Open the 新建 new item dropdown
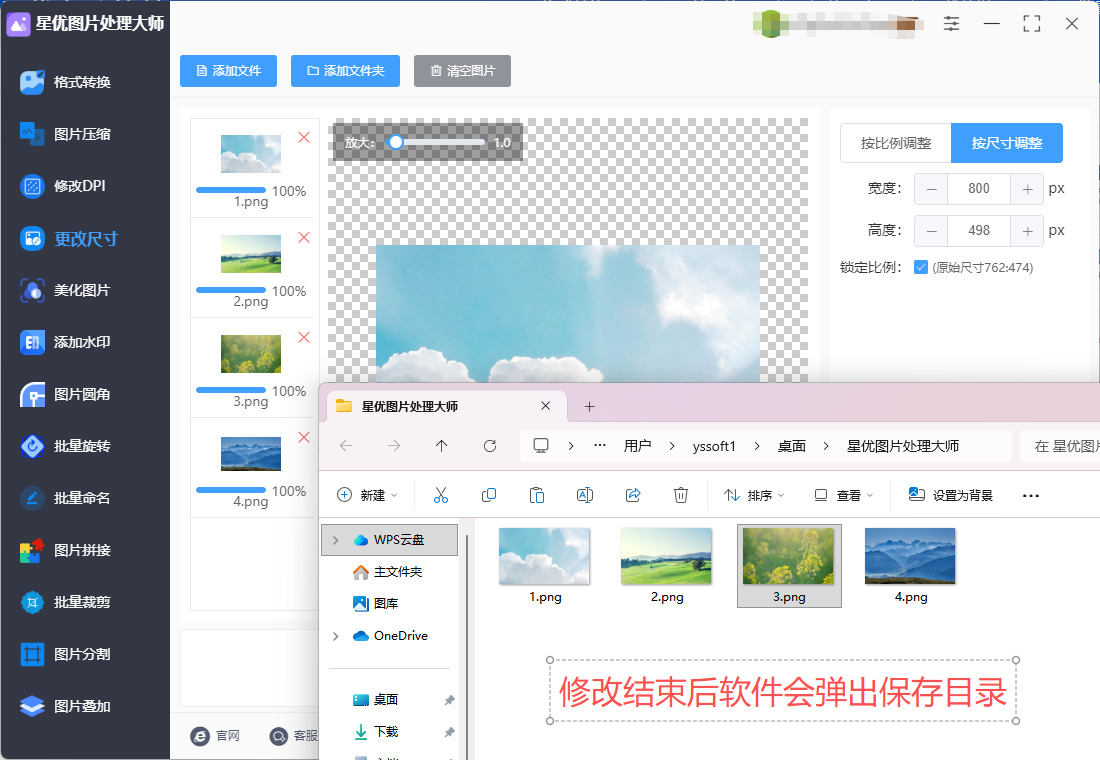The height and width of the screenshot is (760, 1100). [368, 495]
